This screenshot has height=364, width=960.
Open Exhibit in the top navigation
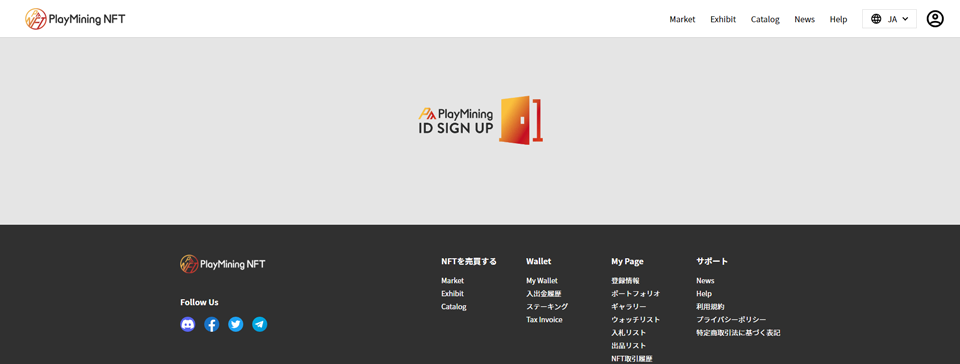point(723,20)
